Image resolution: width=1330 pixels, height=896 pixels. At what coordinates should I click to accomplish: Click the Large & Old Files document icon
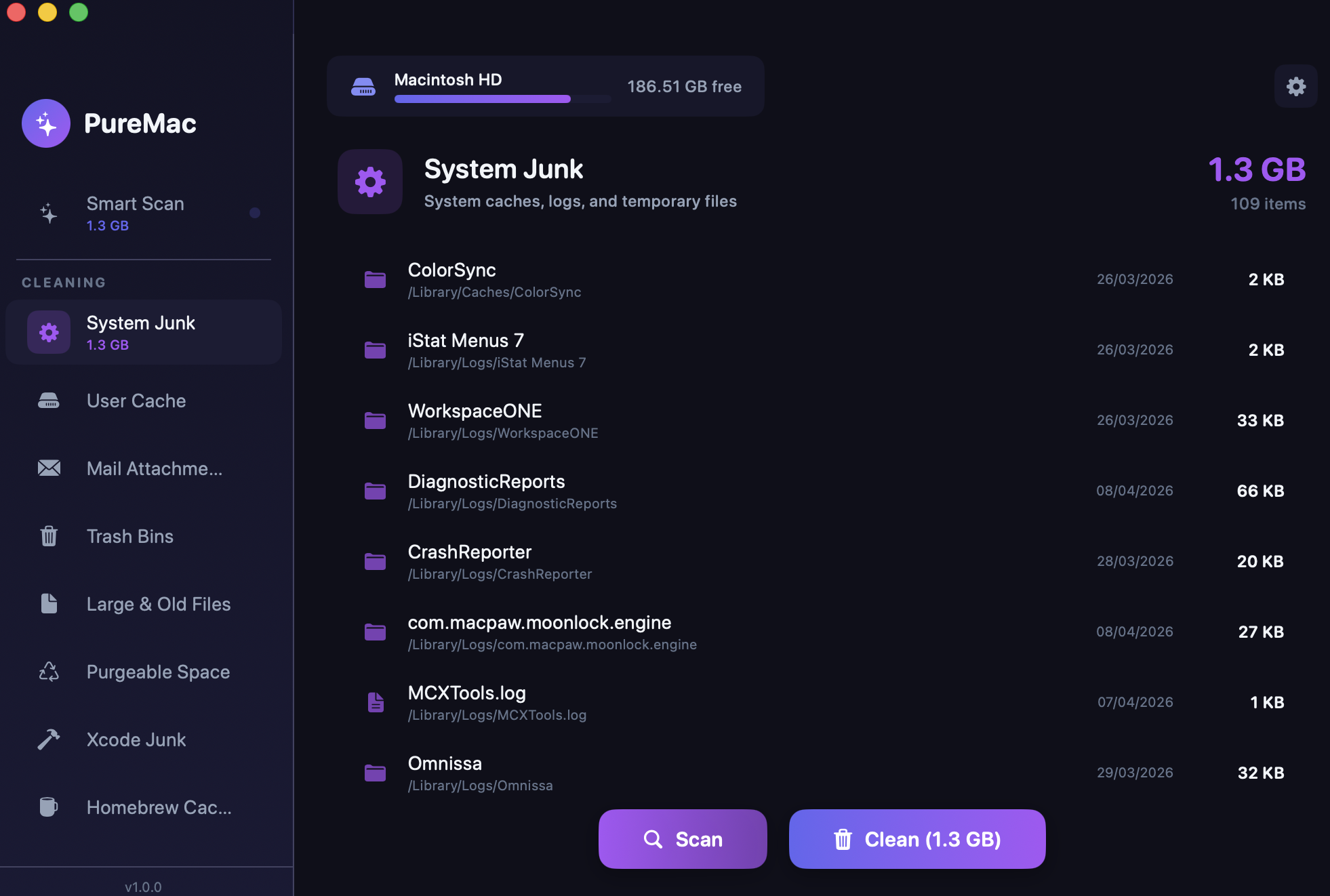pyautogui.click(x=48, y=604)
